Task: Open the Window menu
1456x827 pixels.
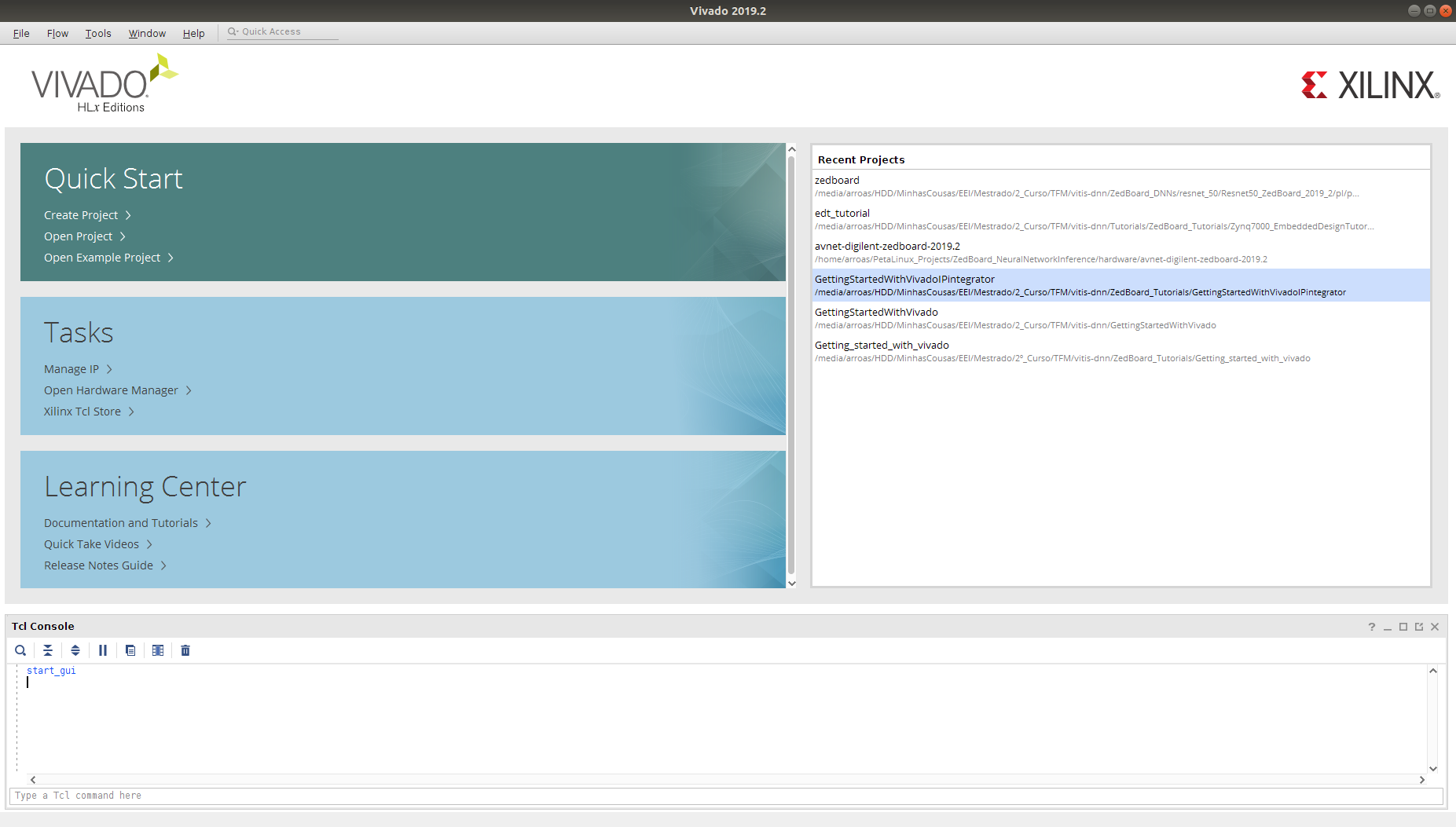Action: coord(147,33)
